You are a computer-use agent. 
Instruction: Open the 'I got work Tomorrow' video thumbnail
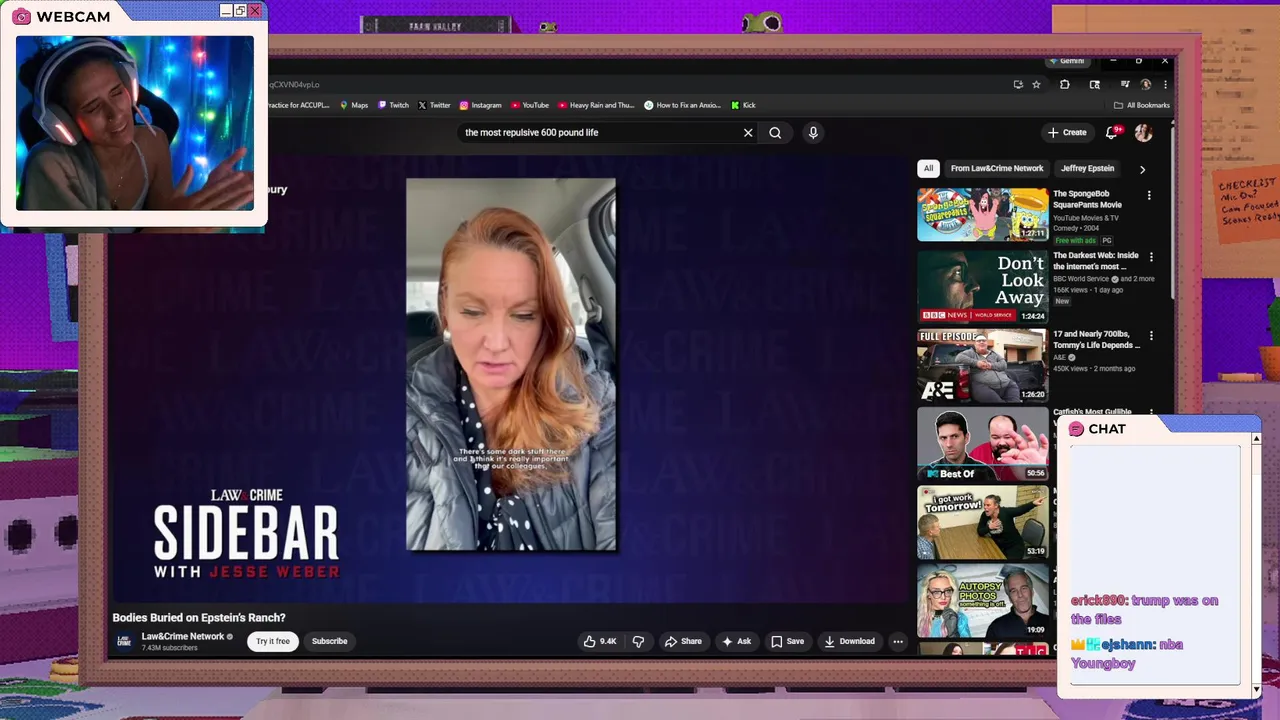982,522
